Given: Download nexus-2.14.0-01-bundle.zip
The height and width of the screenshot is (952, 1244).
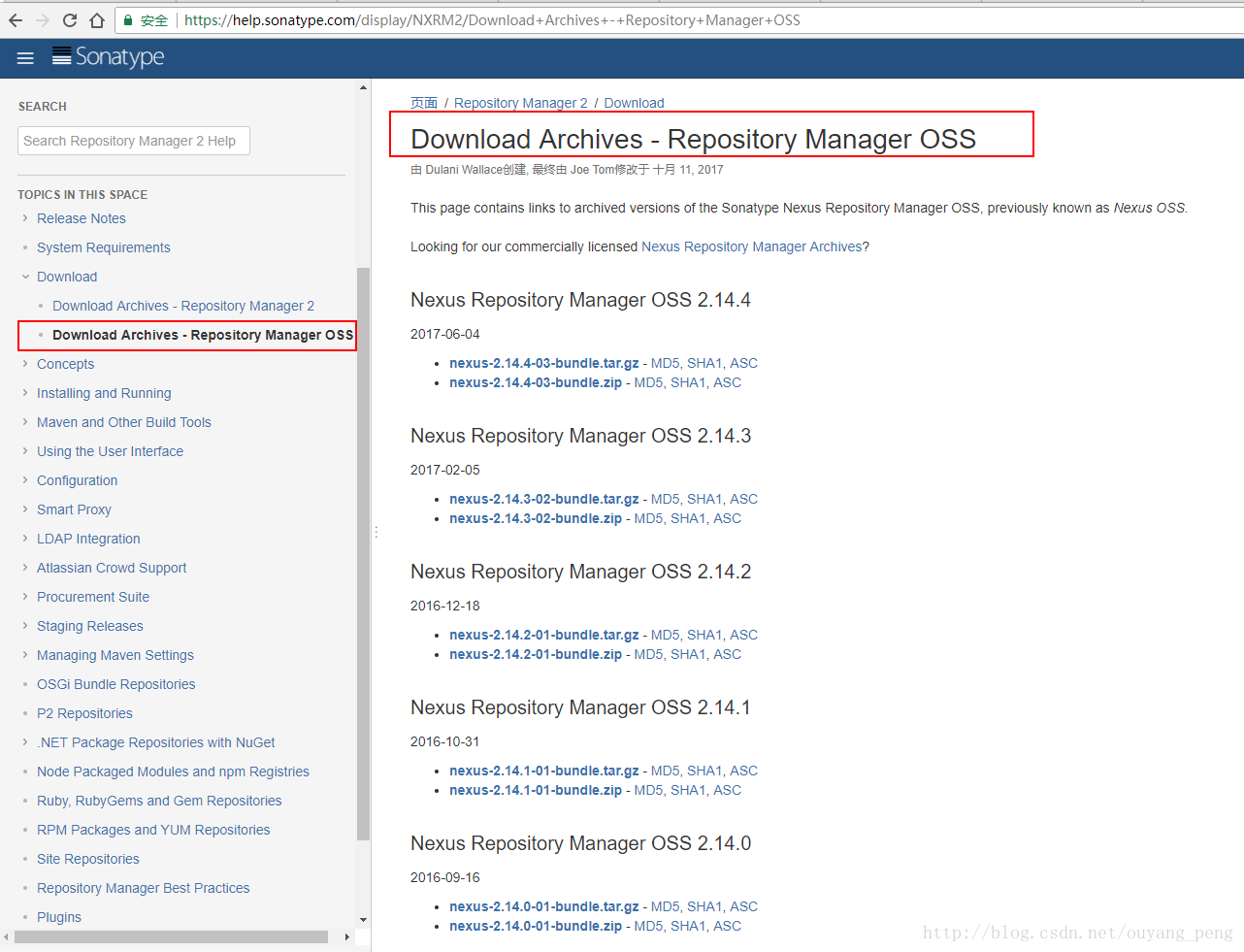Looking at the screenshot, I should pyautogui.click(x=536, y=926).
